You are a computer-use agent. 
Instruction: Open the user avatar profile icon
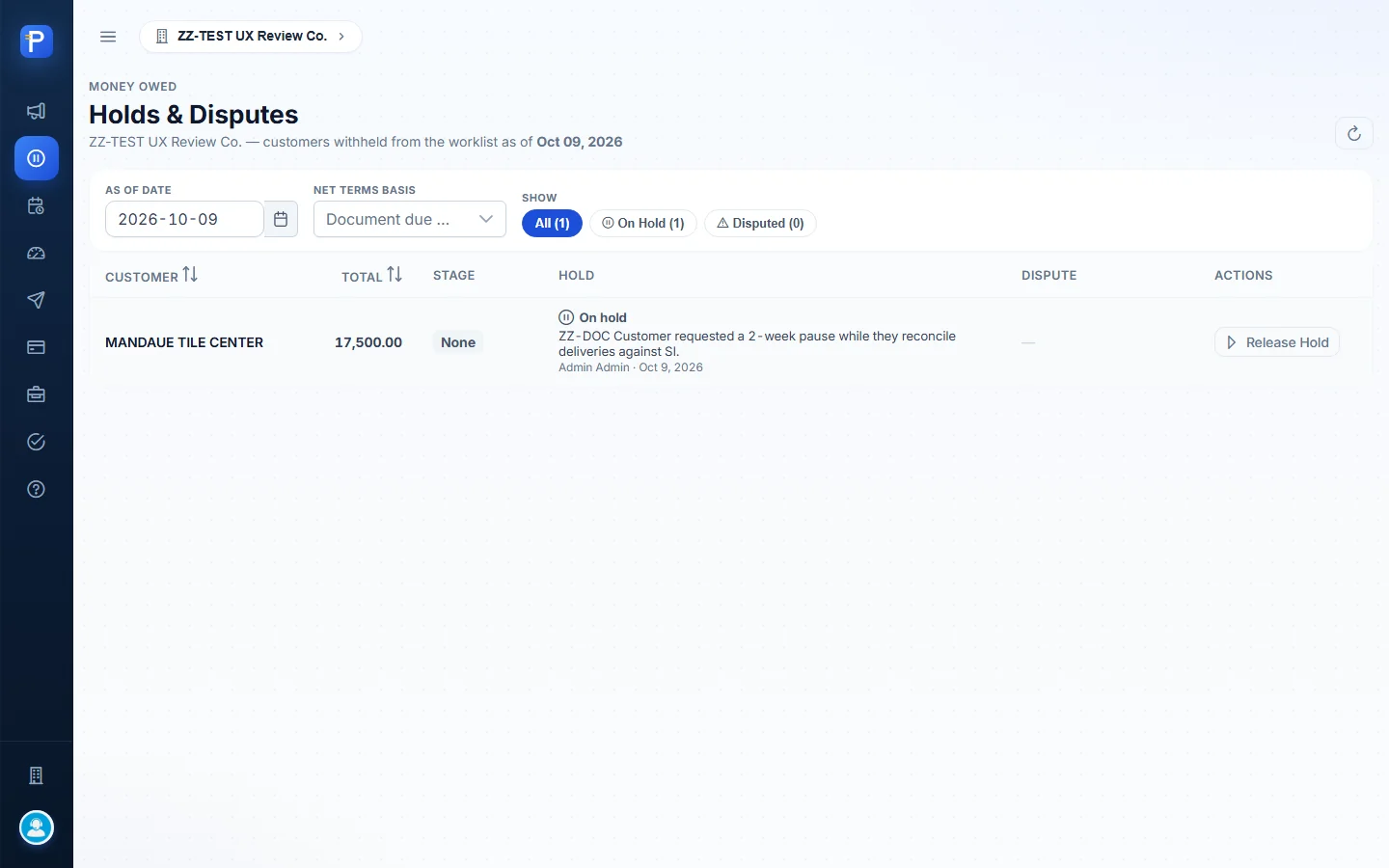click(x=37, y=827)
